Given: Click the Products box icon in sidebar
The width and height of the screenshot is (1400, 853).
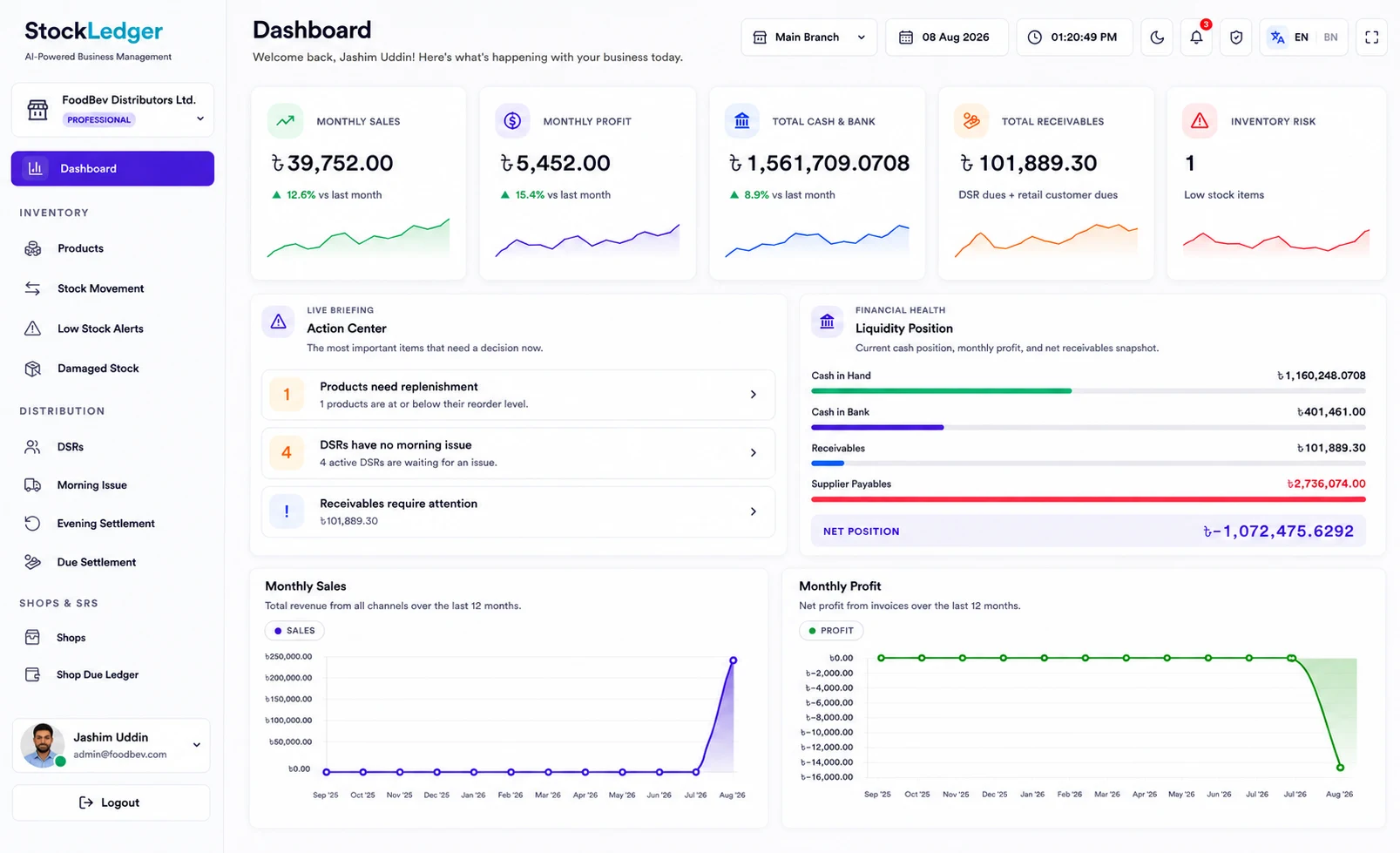Looking at the screenshot, I should (33, 249).
